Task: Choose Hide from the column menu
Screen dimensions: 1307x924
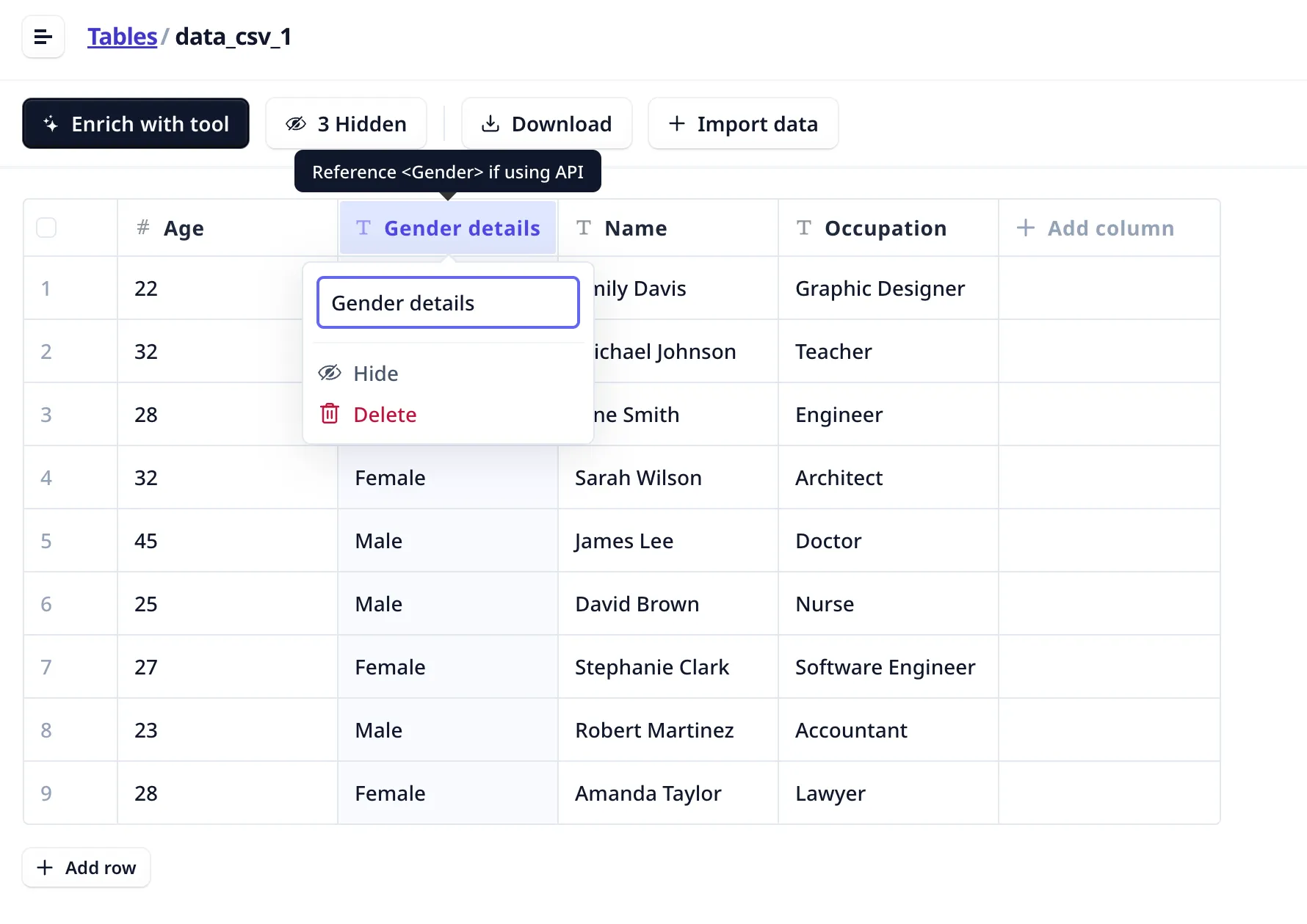Action: point(375,374)
